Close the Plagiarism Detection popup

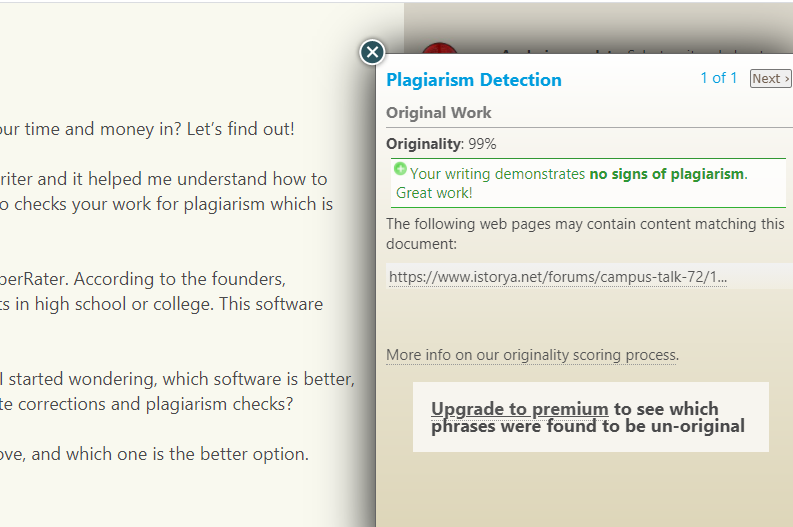372,52
